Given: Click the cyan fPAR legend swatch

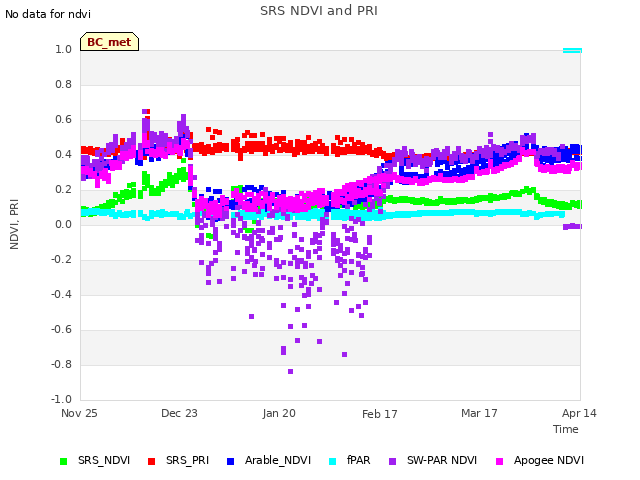Looking at the screenshot, I should (x=333, y=461).
